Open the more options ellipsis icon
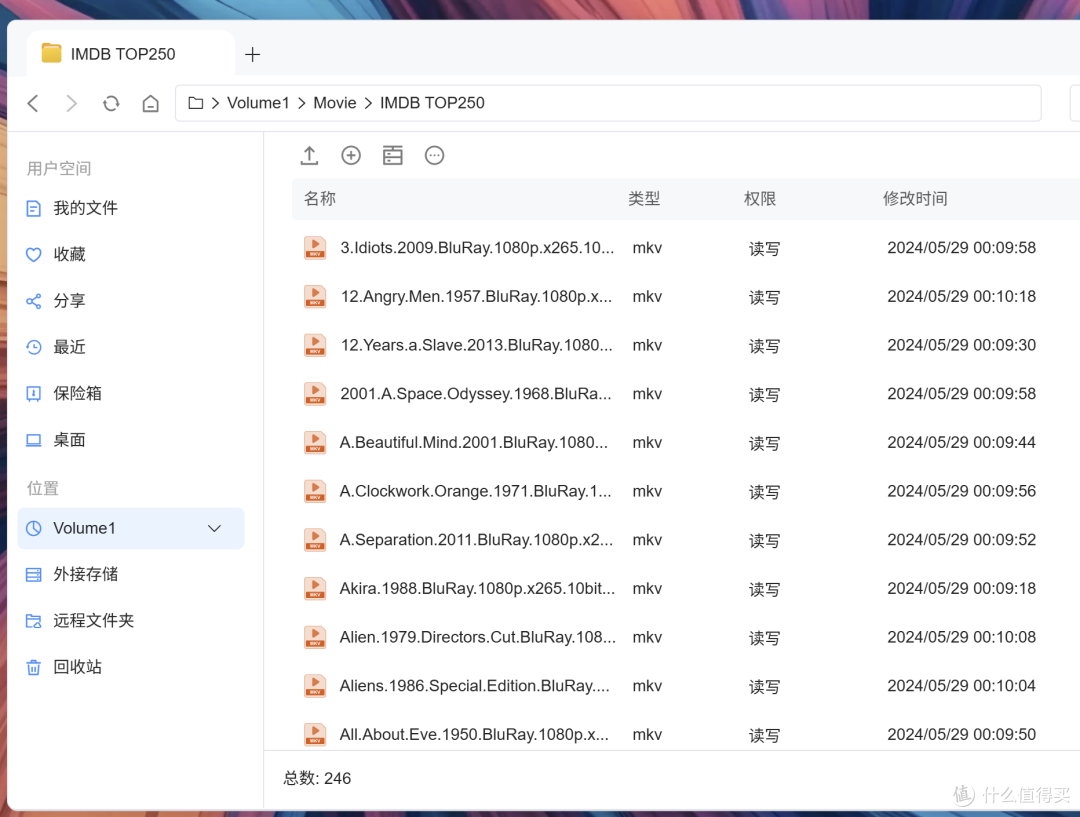 [435, 156]
